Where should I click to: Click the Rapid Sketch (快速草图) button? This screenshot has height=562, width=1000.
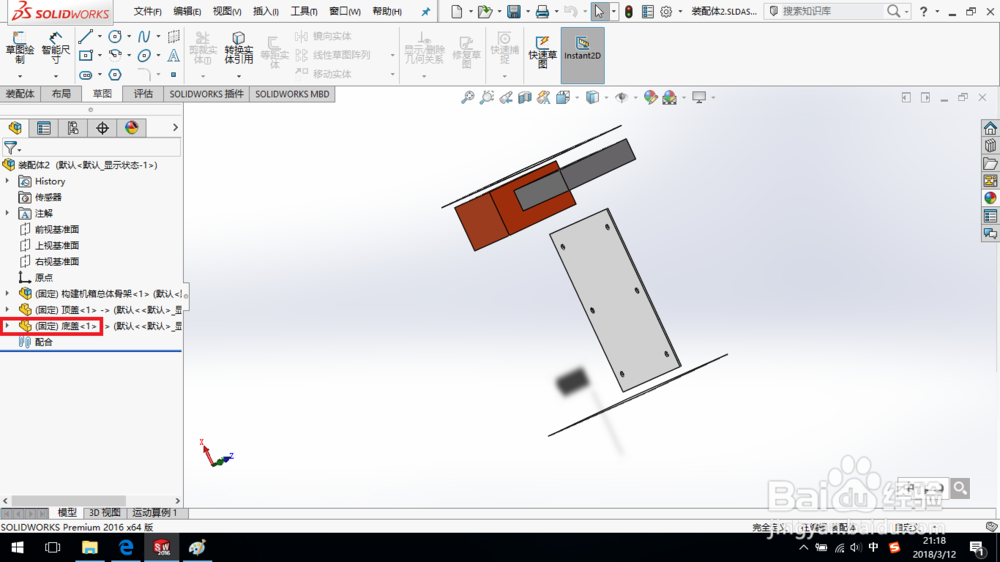point(542,52)
